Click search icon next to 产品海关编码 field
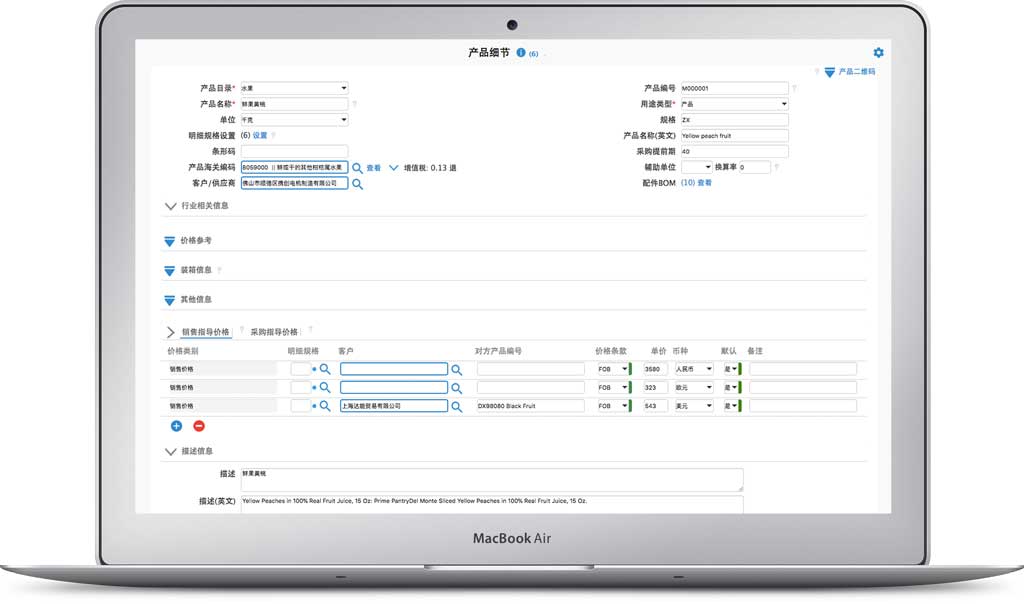 pos(357,168)
